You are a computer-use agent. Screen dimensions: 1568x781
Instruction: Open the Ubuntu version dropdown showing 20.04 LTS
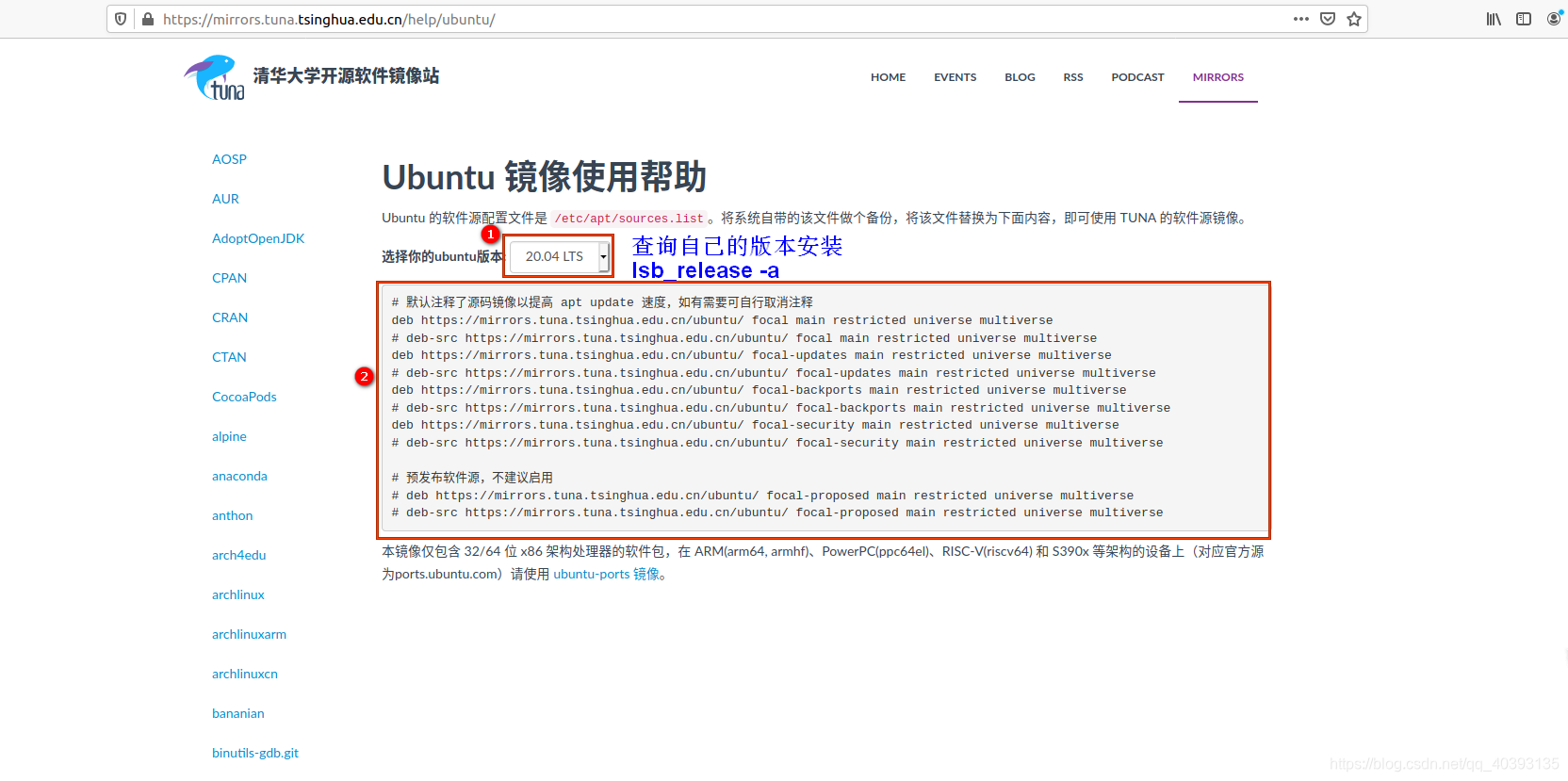560,256
